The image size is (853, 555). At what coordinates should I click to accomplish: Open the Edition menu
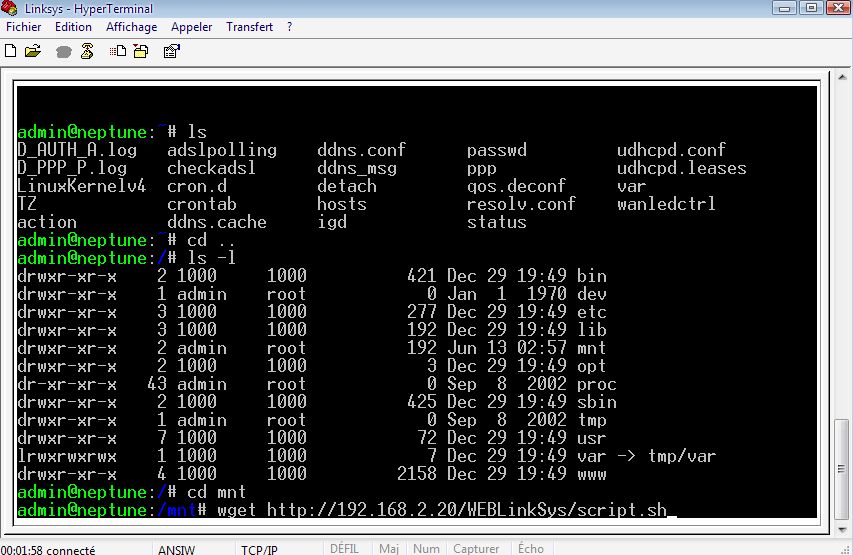73,27
